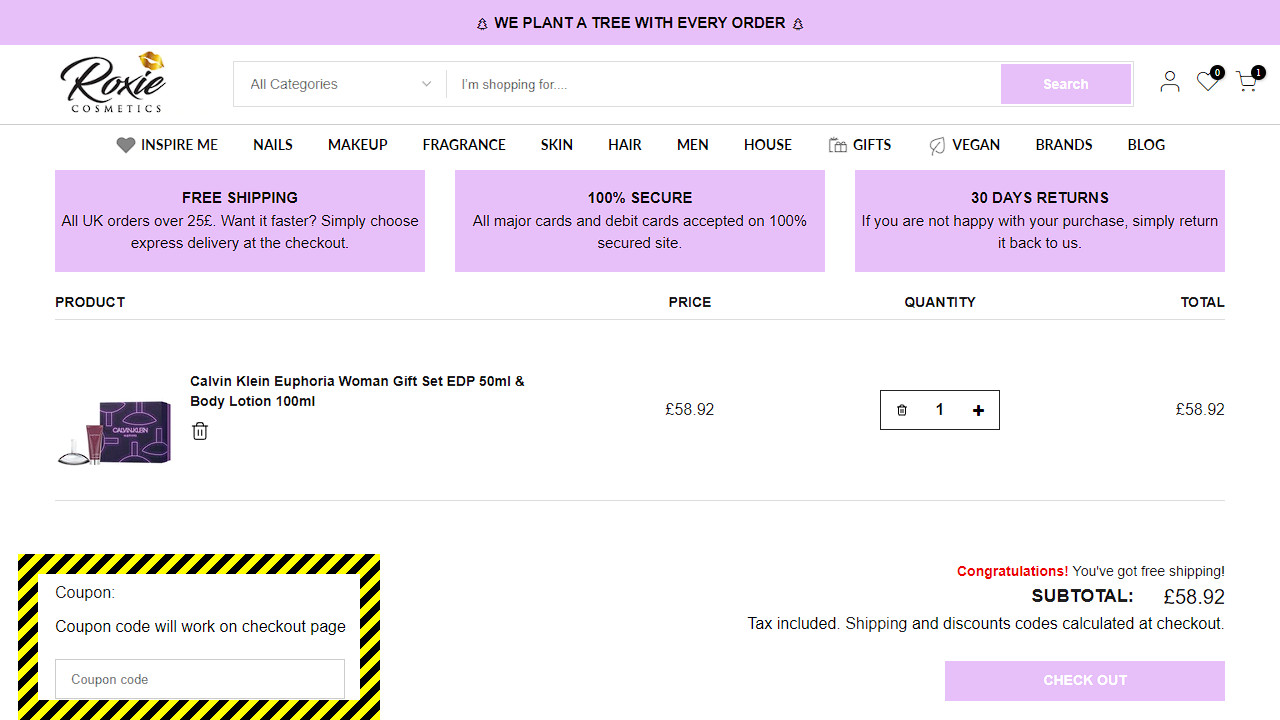This screenshot has width=1280, height=720.
Task: Click the Calvin Klein gift set thumbnail
Action: (115, 432)
